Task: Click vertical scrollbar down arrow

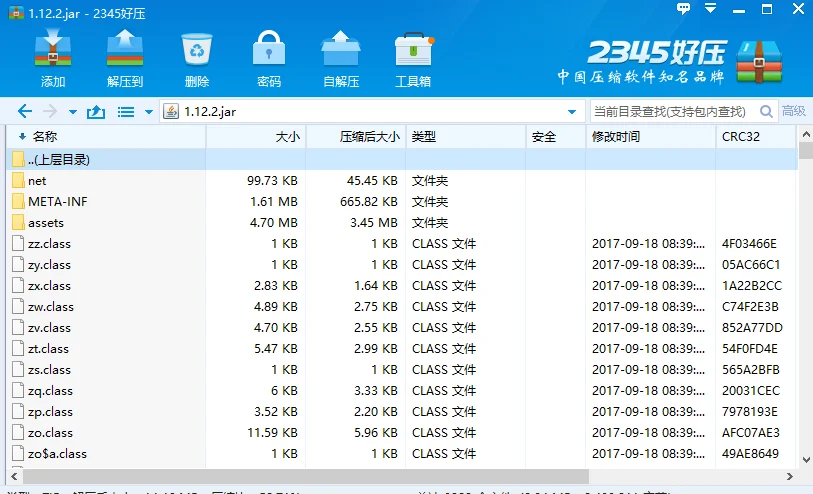Action: (x=806, y=459)
